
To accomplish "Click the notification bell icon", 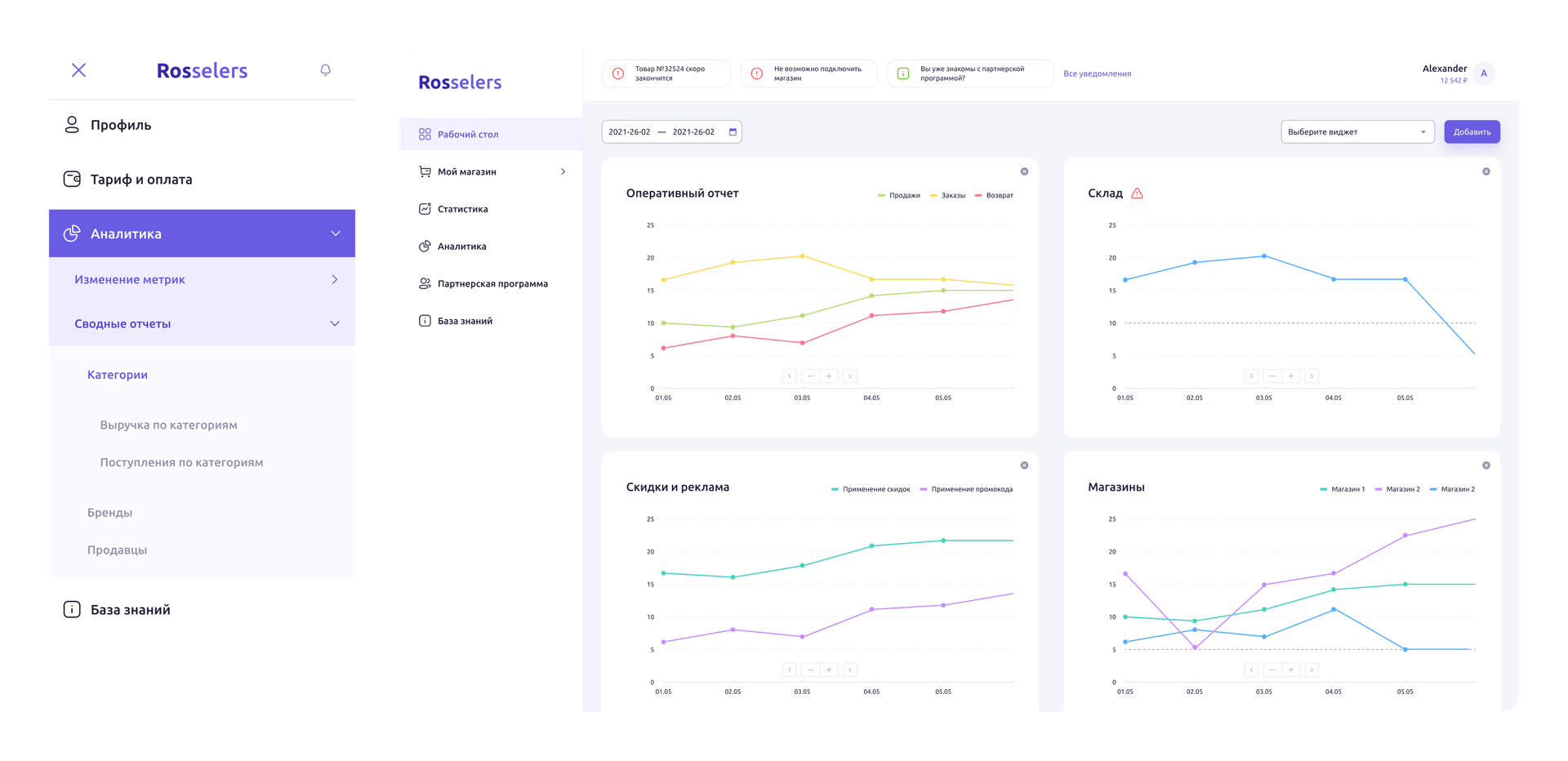I will 325,70.
